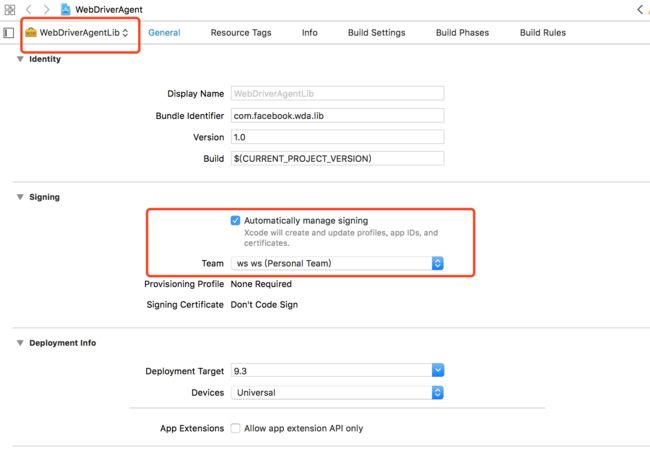Toggle the targets list sidebar icon
This screenshot has width=650, height=452.
coord(9,33)
